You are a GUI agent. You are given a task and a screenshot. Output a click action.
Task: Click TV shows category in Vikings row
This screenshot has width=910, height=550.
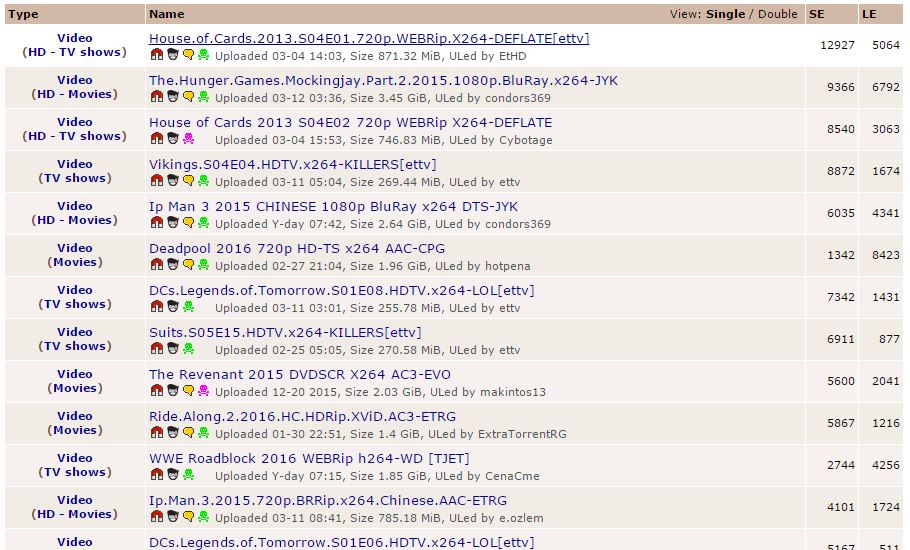74,178
